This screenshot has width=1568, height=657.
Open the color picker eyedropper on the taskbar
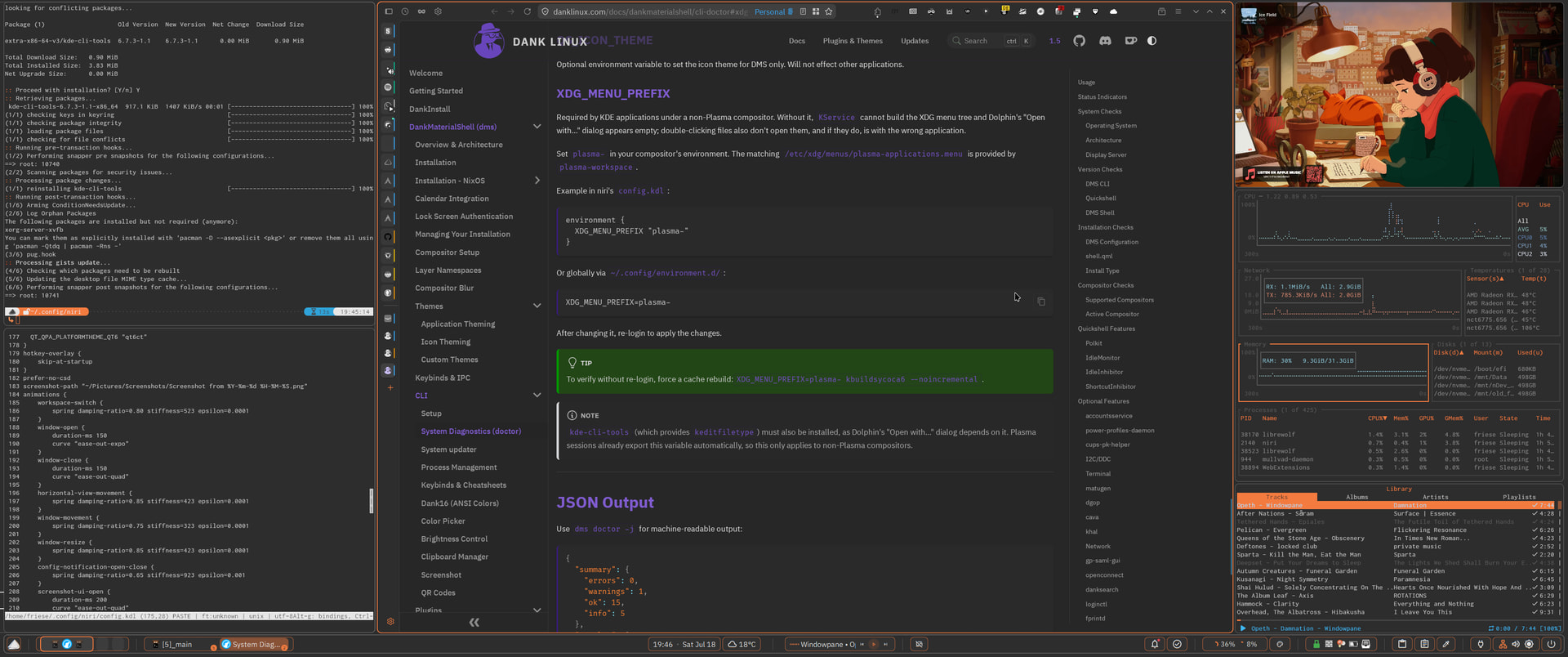coord(1445,644)
